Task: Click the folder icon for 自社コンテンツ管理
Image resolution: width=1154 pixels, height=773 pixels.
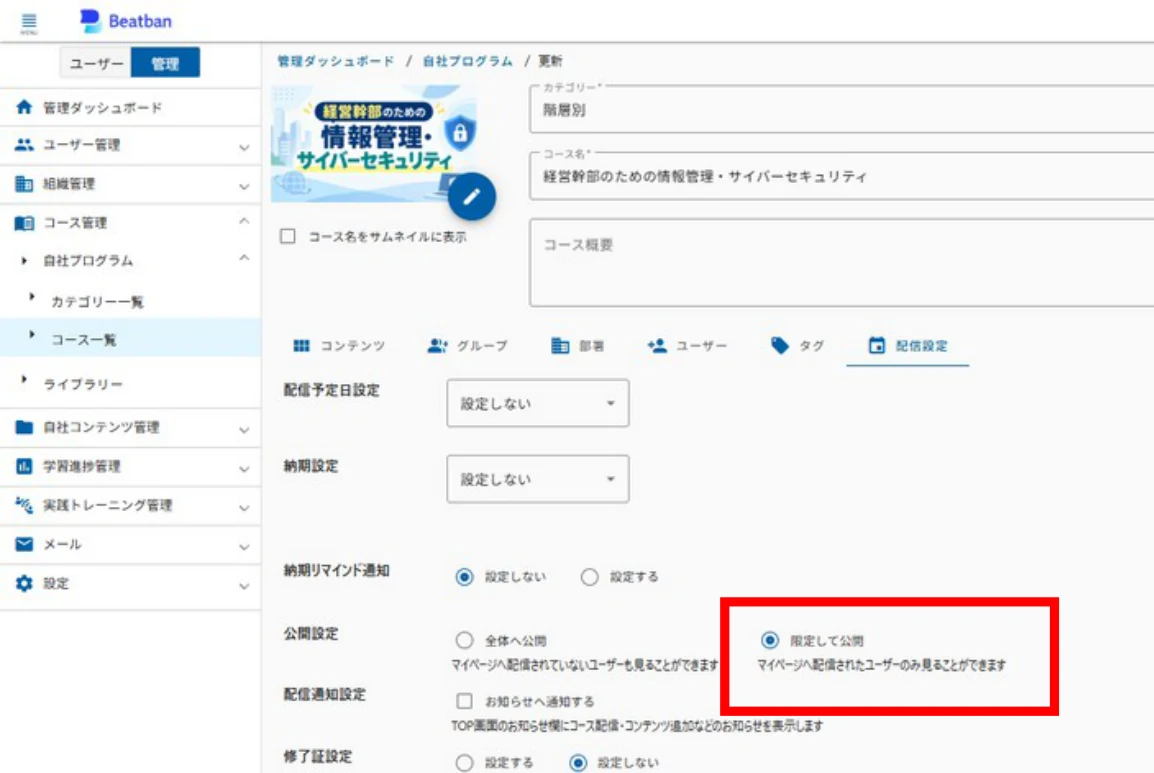Action: coord(24,427)
